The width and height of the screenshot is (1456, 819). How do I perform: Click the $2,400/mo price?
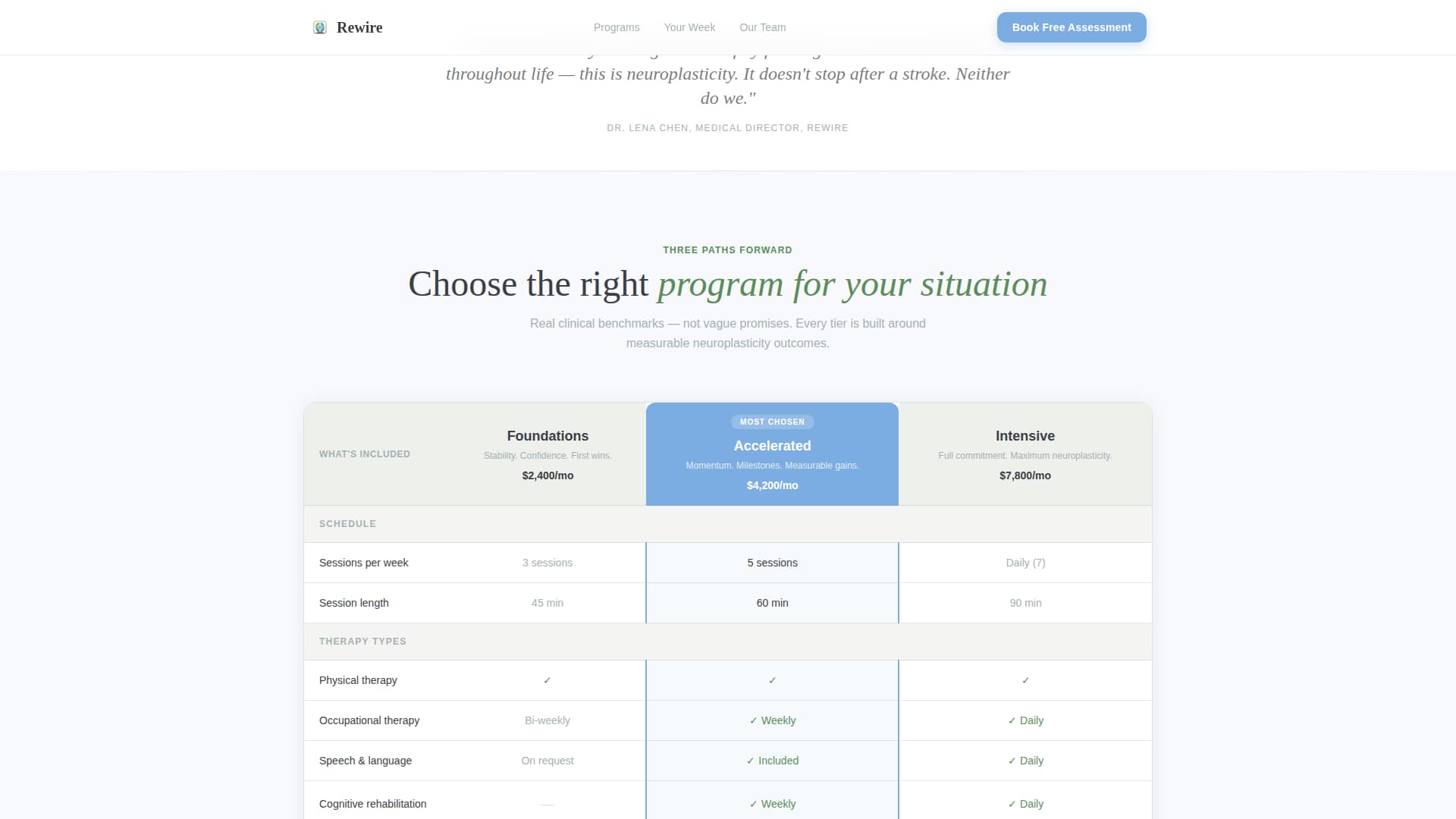(548, 475)
